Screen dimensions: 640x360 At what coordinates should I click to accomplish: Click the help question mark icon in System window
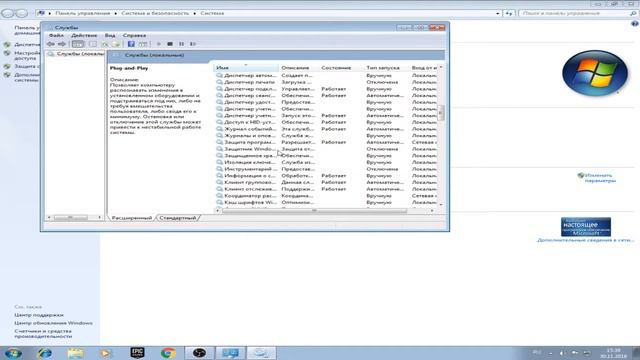pyautogui.click(x=635, y=24)
